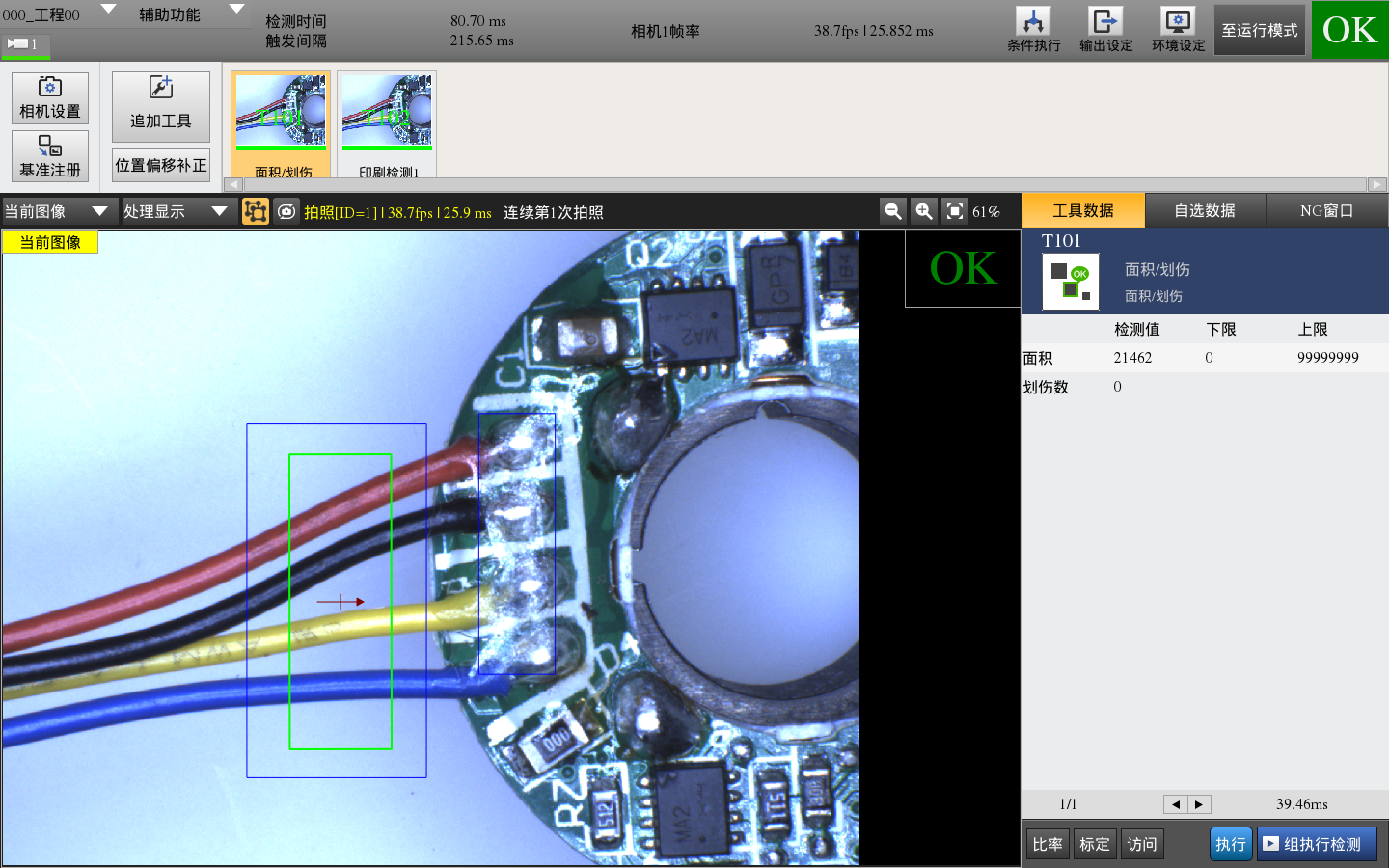
Task: Click the 至运行模式 button
Action: point(1259,30)
